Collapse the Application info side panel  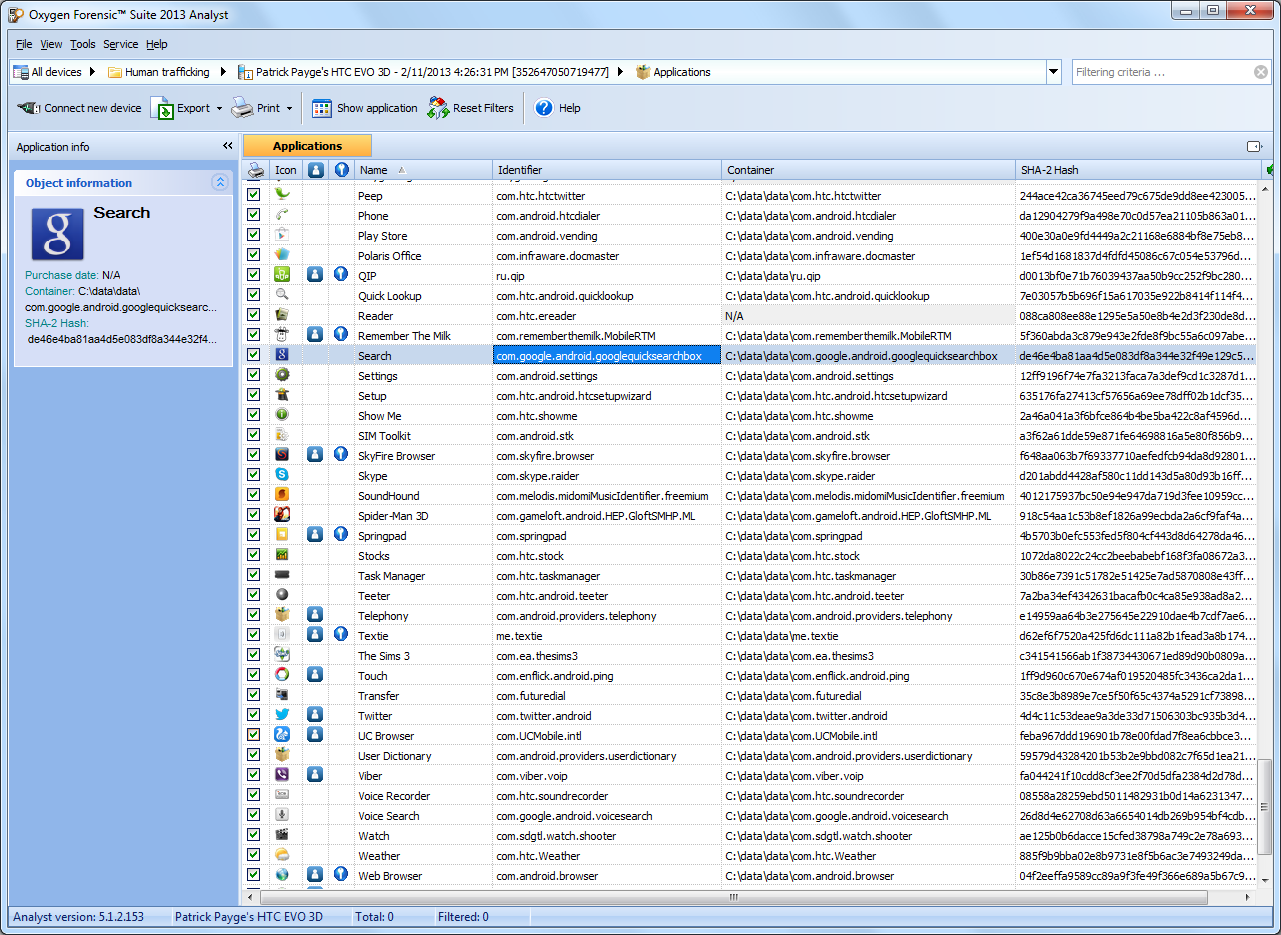[x=227, y=146]
